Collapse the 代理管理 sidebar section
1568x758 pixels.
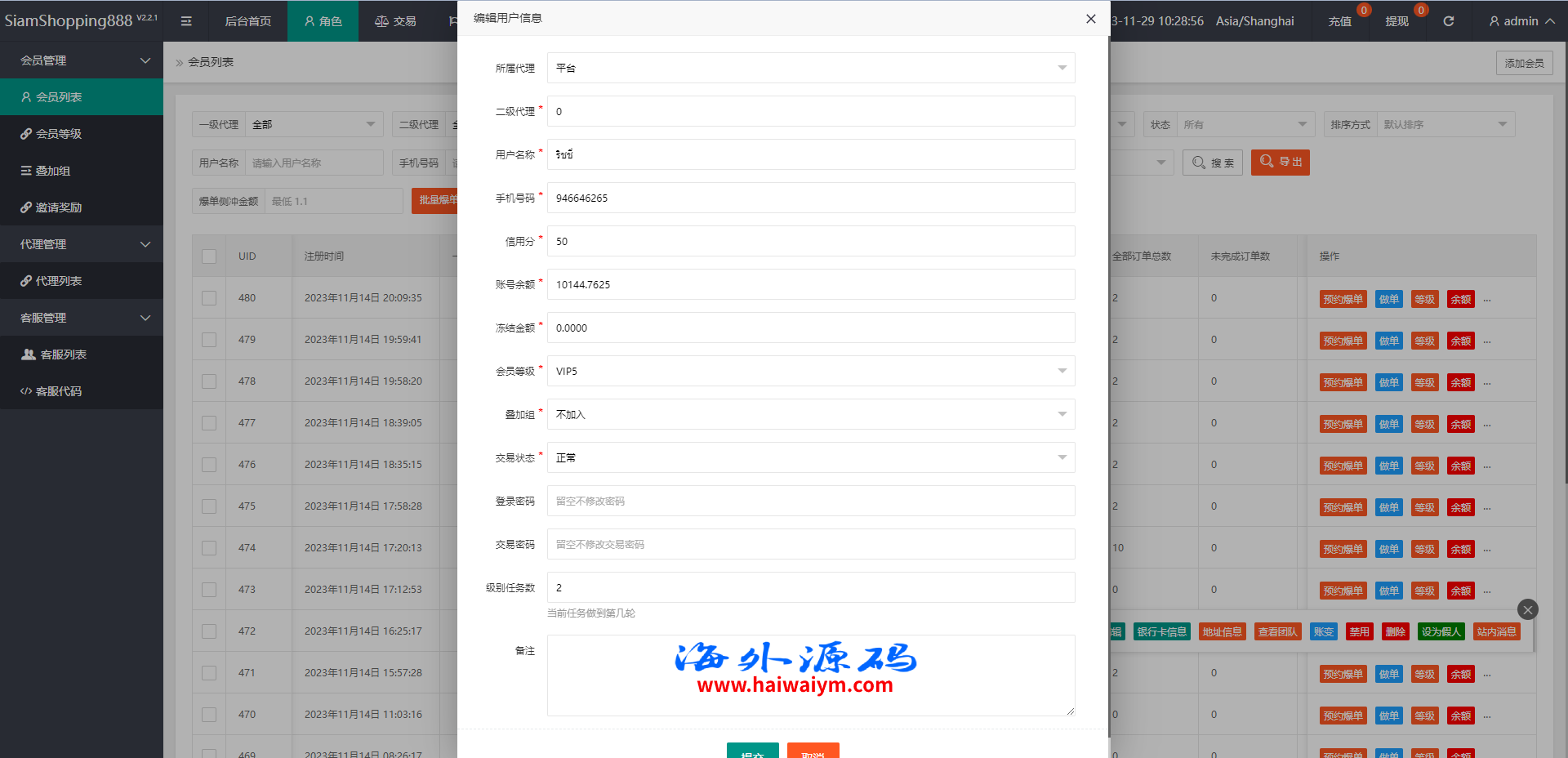(82, 244)
